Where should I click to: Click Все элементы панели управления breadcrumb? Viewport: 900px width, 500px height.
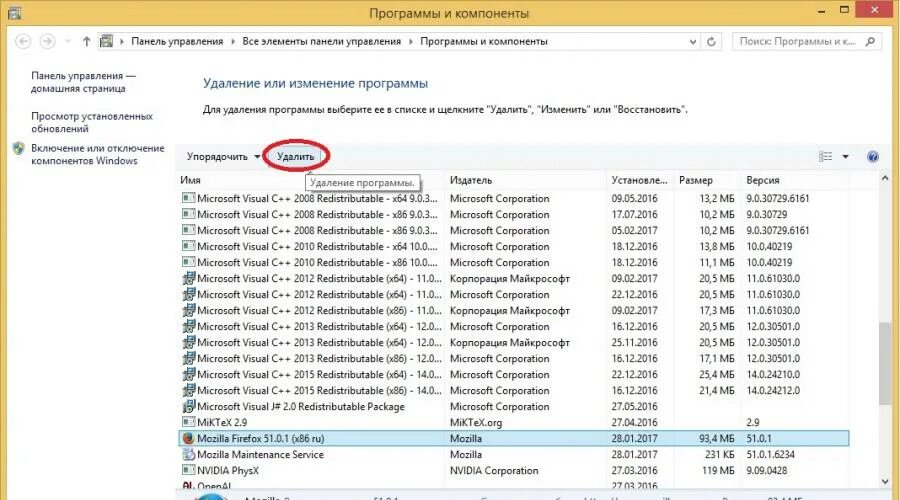click(321, 41)
